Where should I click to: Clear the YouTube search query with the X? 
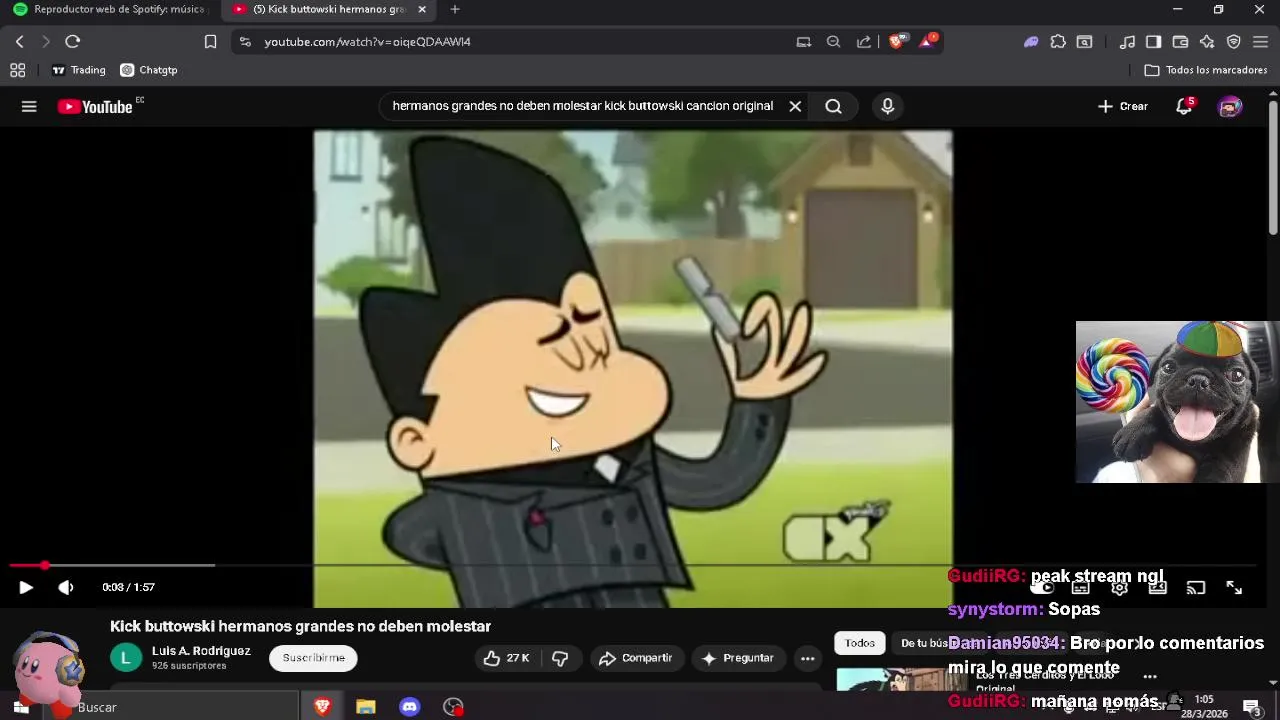pos(795,106)
